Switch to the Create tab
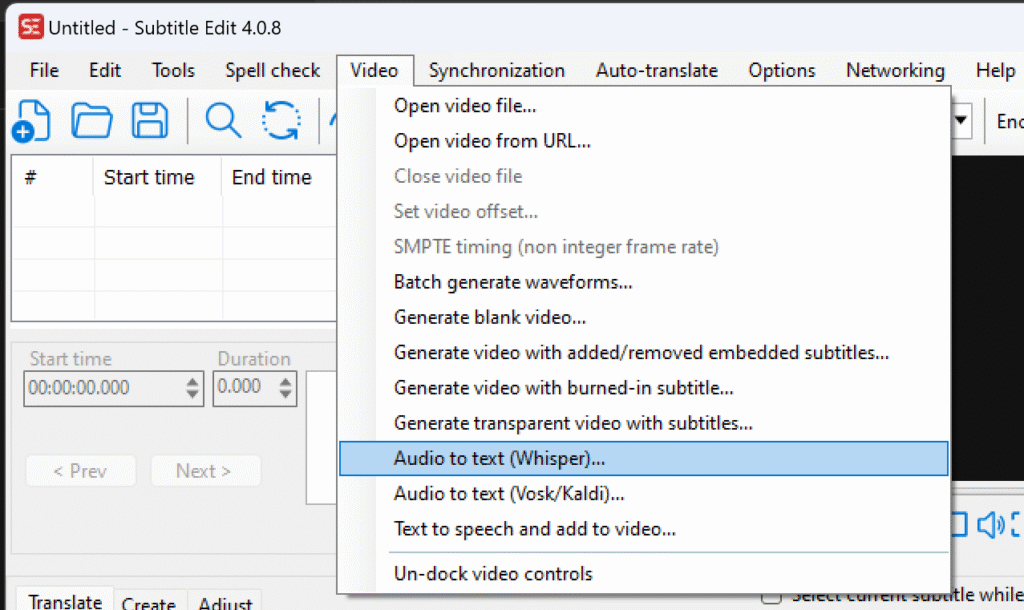Viewport: 1024px width, 610px height. click(x=148, y=603)
